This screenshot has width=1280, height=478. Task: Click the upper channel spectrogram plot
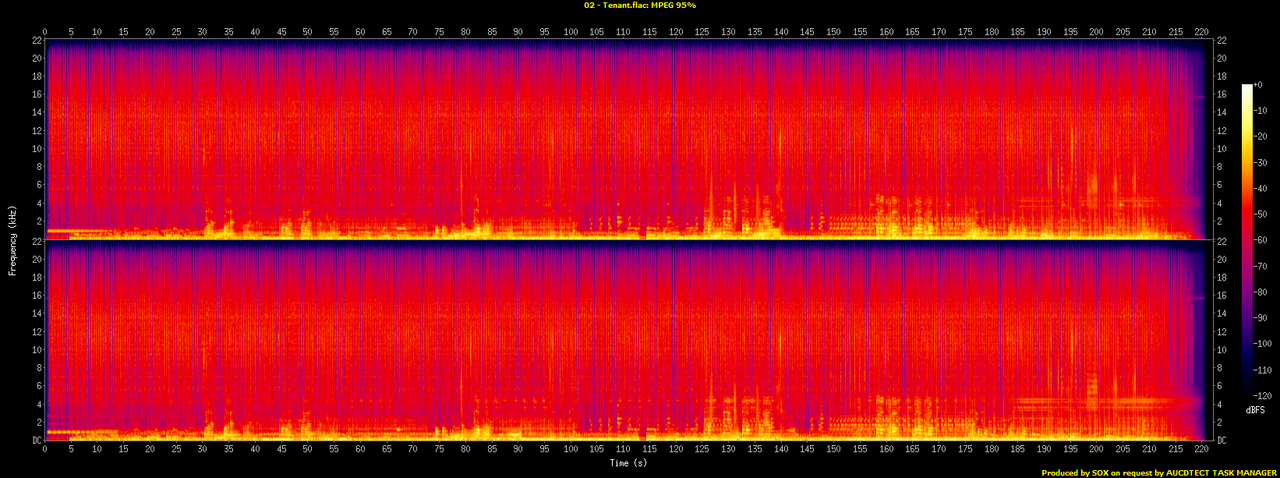click(x=628, y=139)
